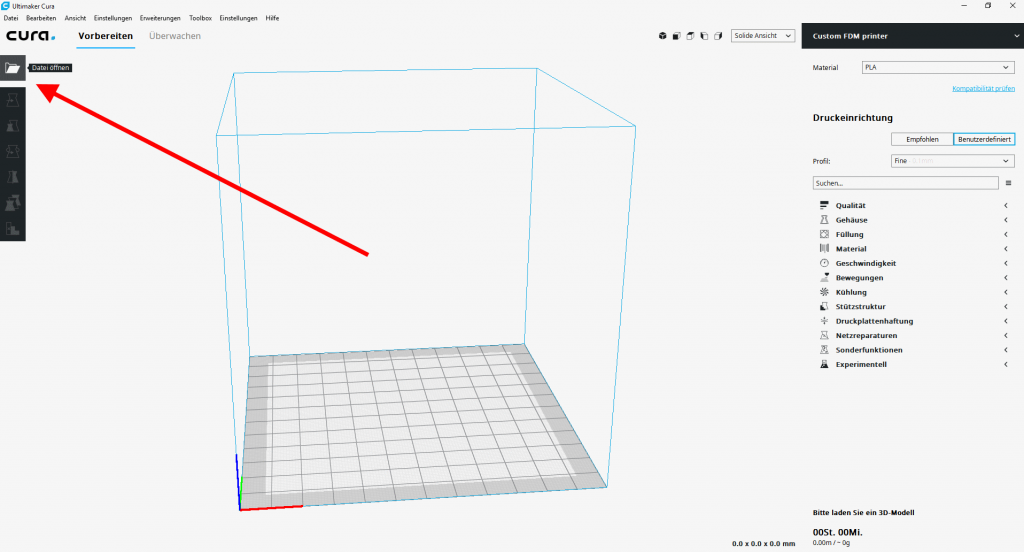Switch camera to left side view icon
The width and height of the screenshot is (1024, 552).
pyautogui.click(x=704, y=36)
